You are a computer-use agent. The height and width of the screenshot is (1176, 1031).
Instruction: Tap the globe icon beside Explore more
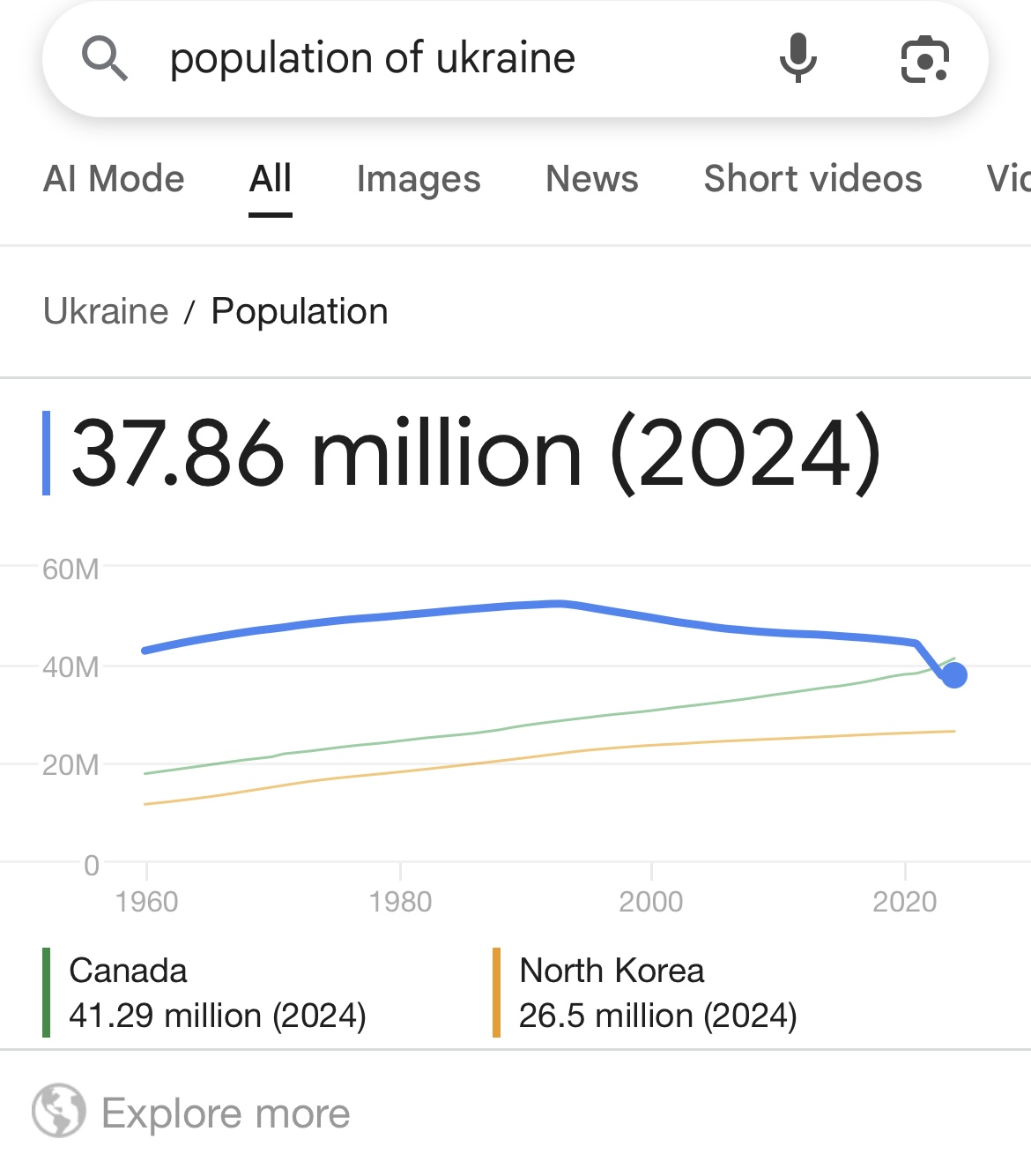pos(59,1111)
